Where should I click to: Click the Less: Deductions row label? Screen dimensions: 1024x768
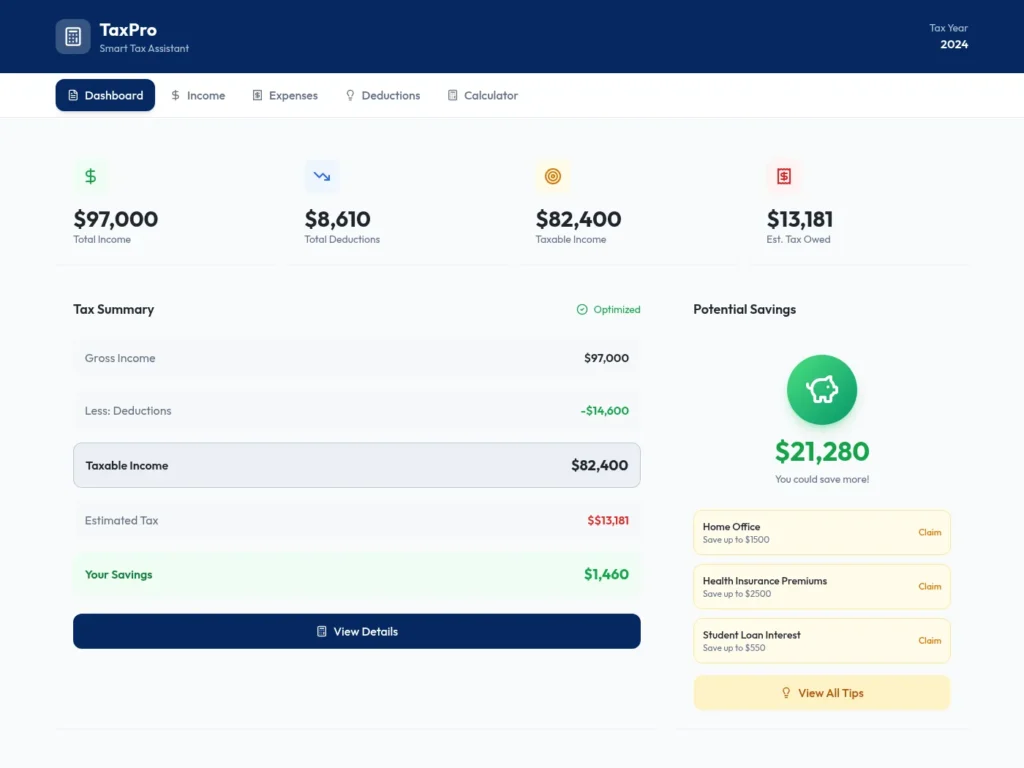[128, 411]
